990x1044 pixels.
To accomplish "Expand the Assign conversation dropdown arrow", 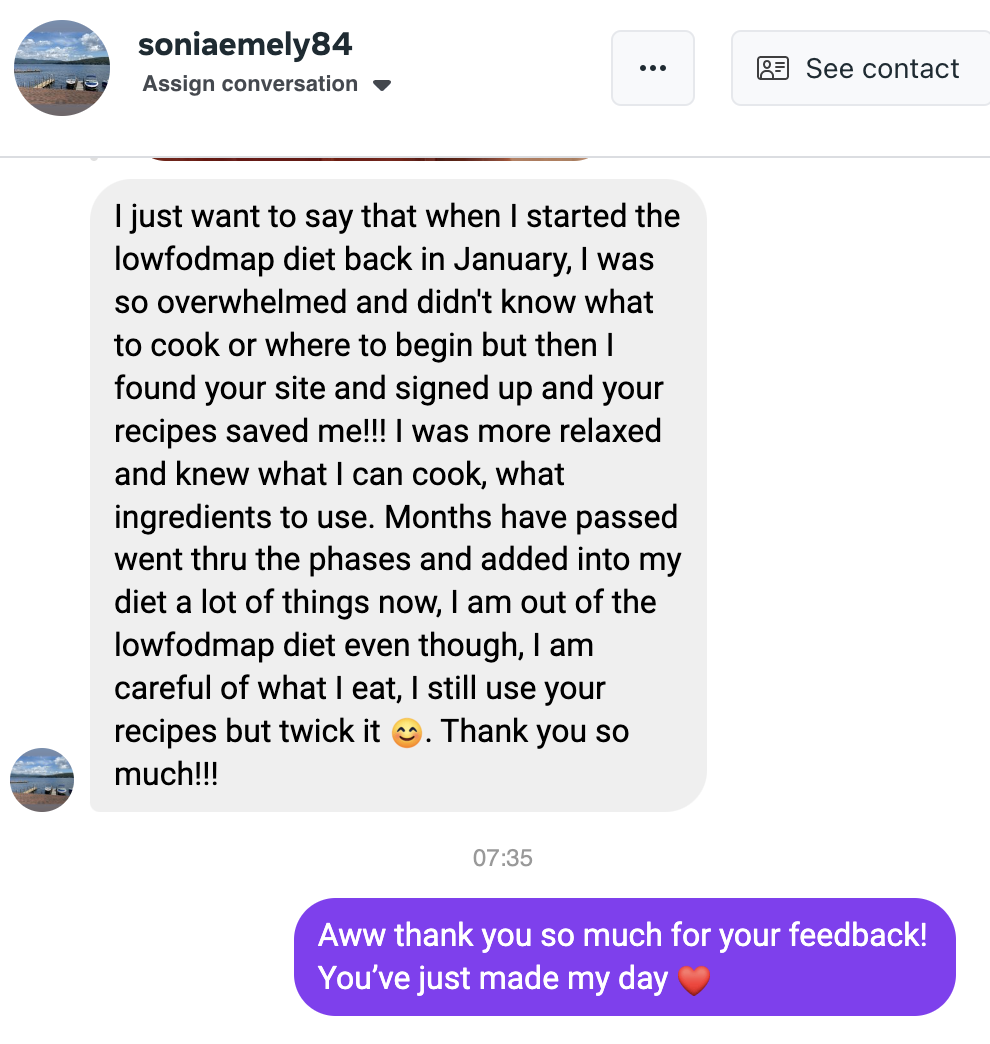I will 381,85.
